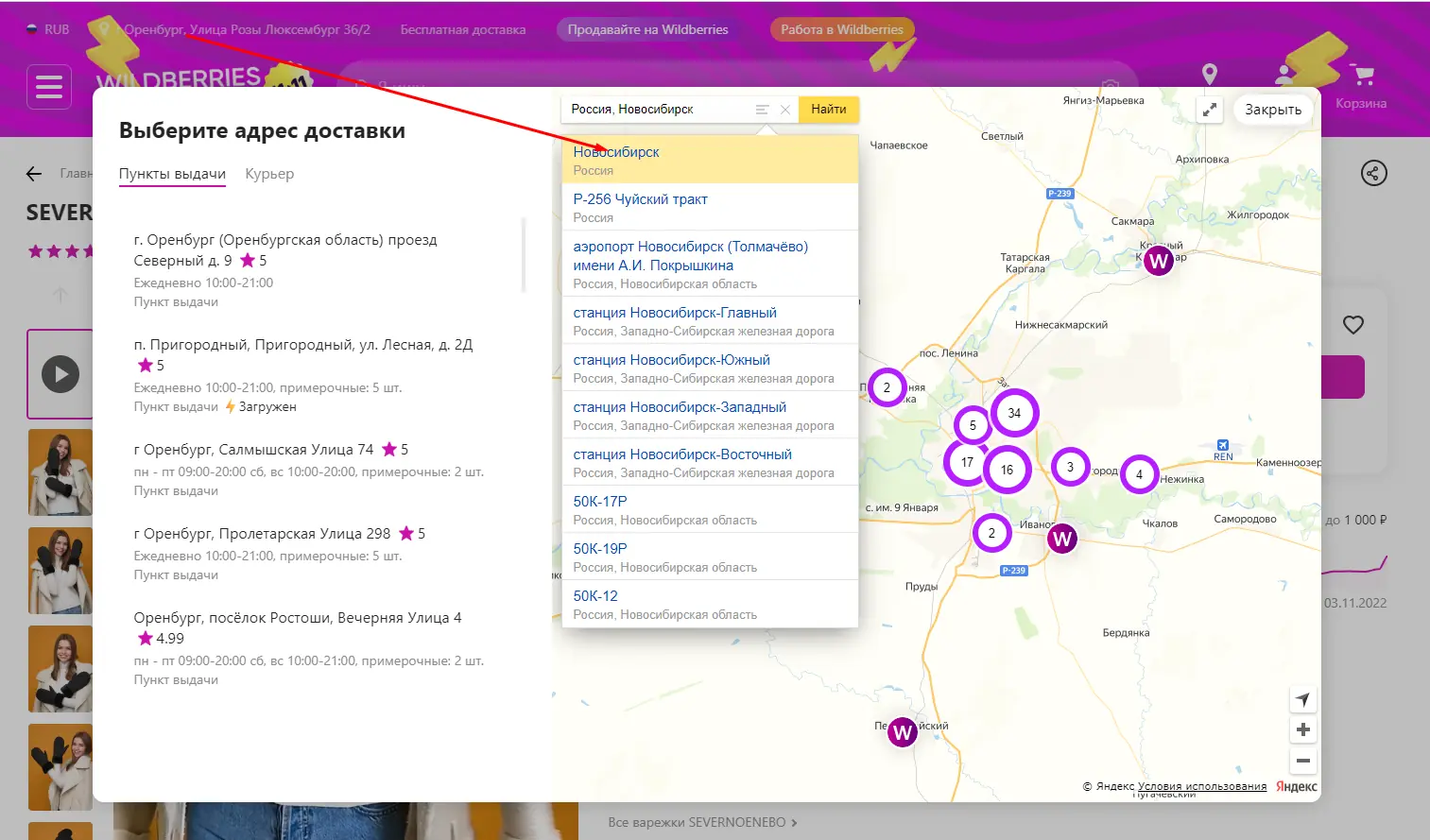Select the 50К-12 suggestion

point(710,604)
